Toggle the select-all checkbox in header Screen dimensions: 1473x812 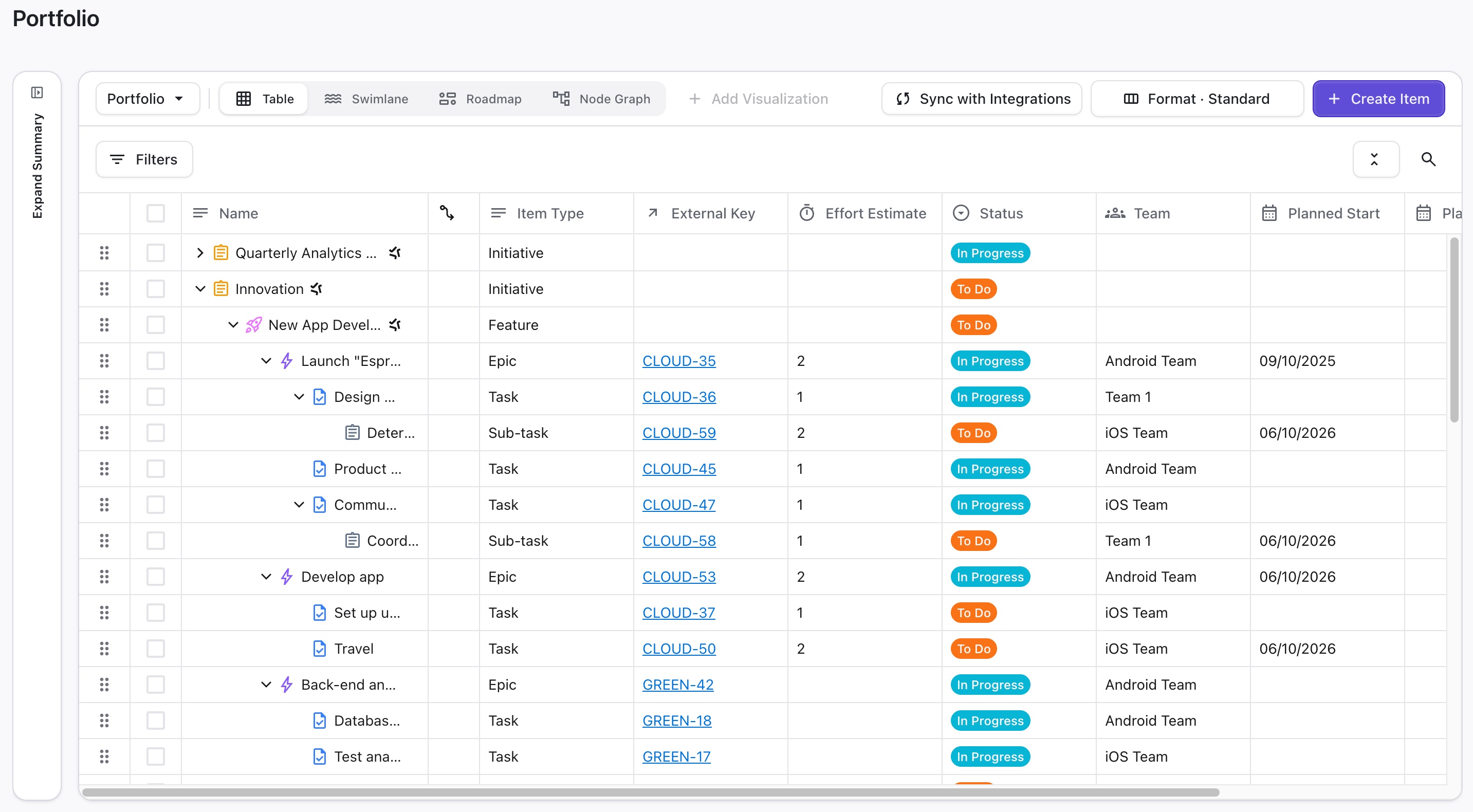[156, 213]
